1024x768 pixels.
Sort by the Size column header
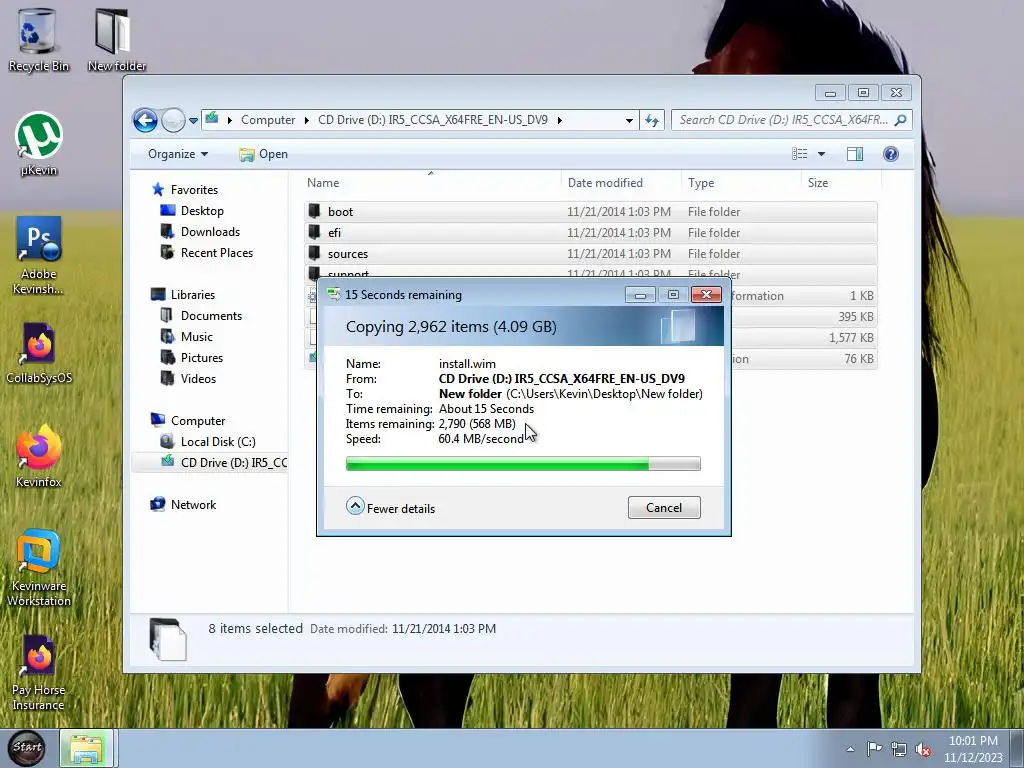pos(839,183)
